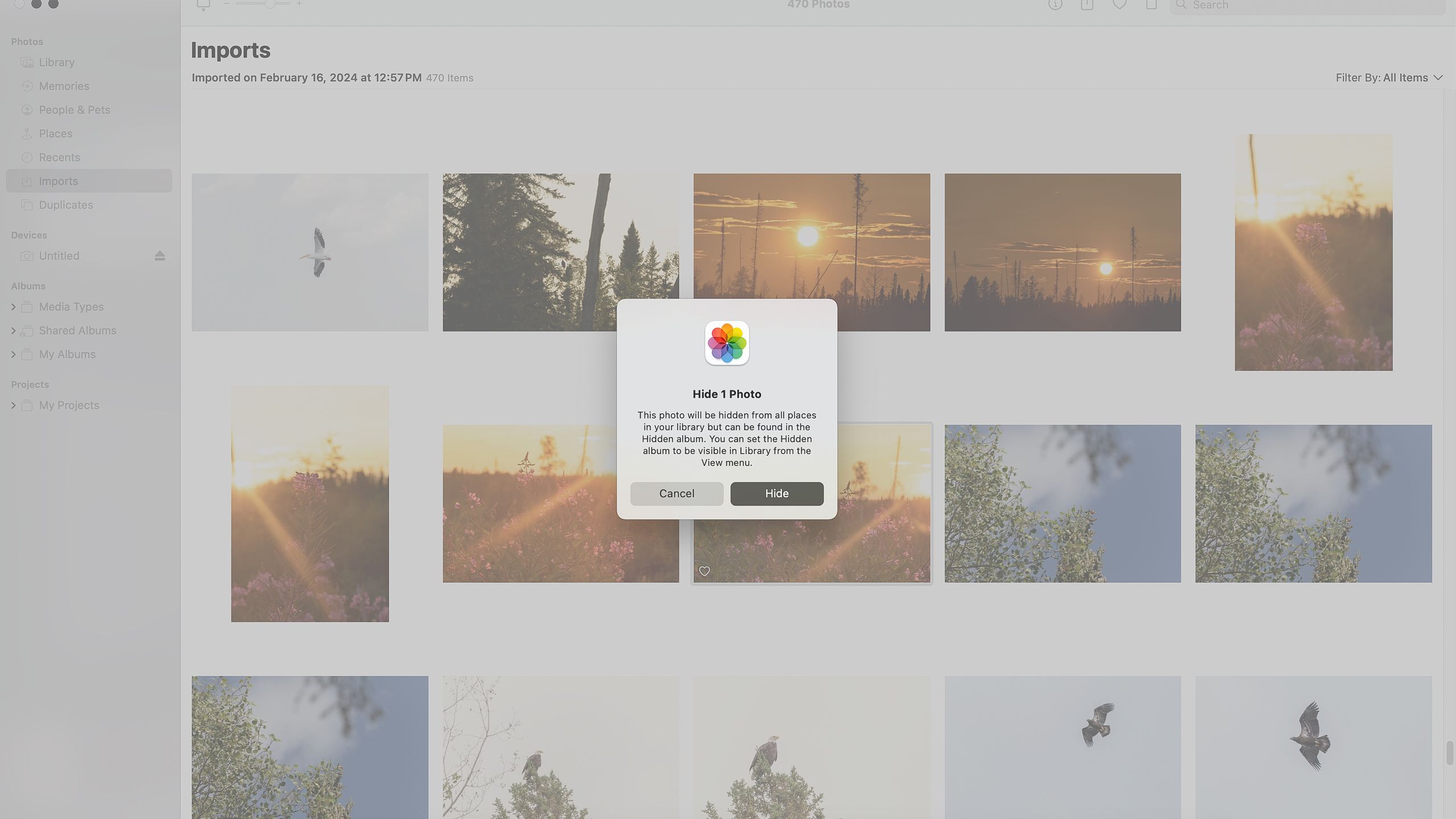Screen dimensions: 1456x819
Task: Open People & Pets in sidebar
Action: [74, 110]
